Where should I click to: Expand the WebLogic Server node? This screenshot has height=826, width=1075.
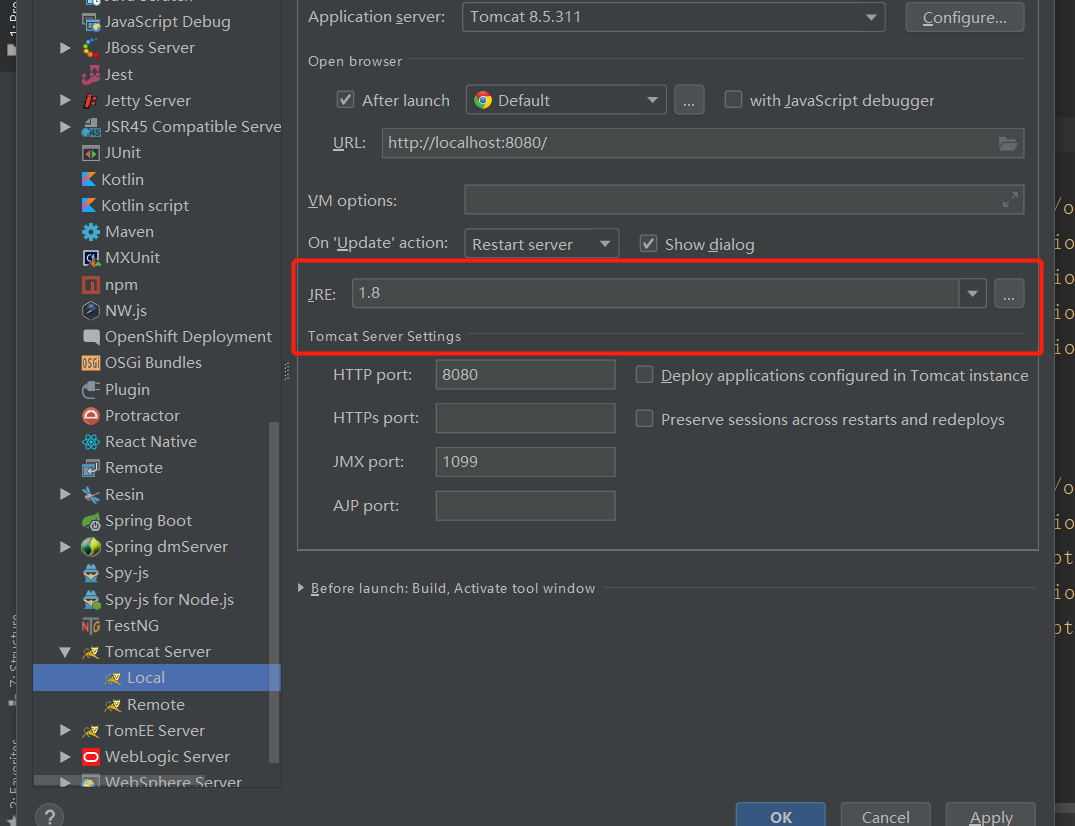65,757
